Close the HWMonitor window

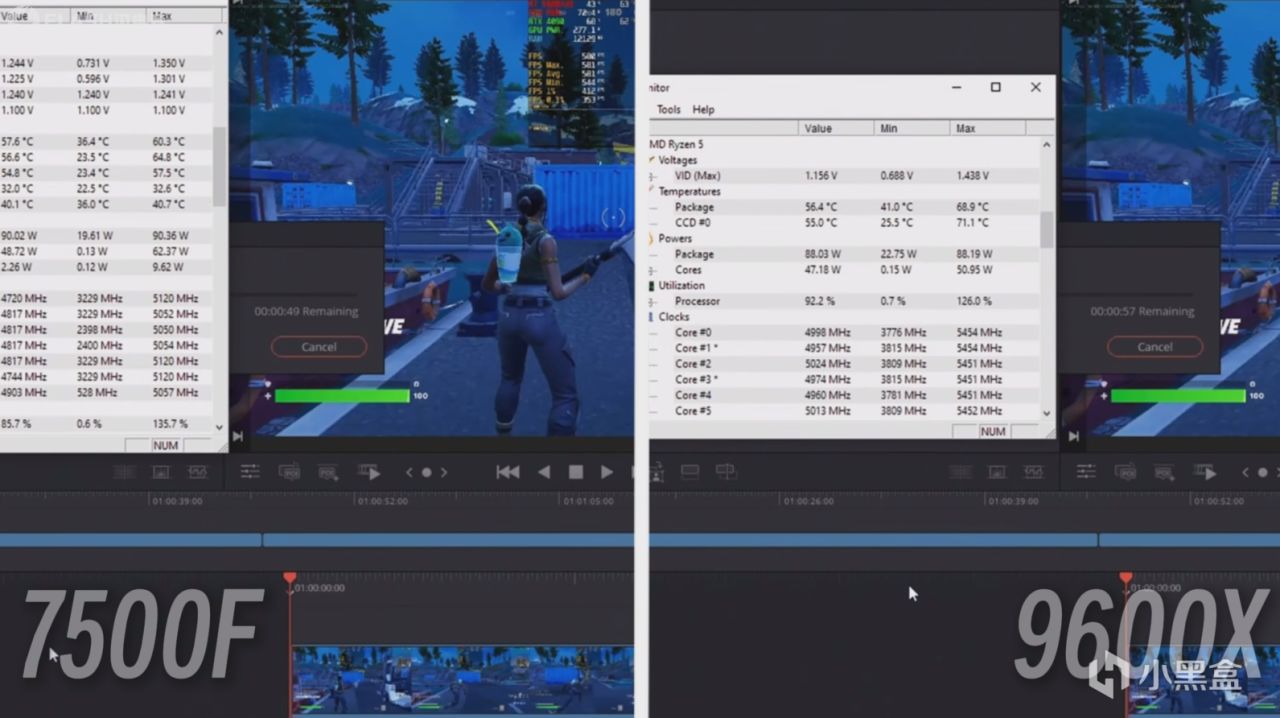click(x=1035, y=87)
